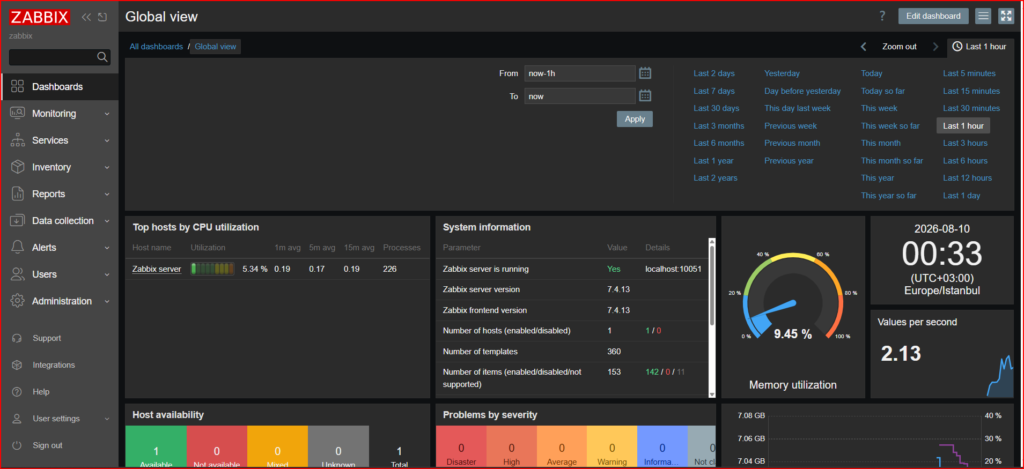Click the sidebar search magnifier icon
The height and width of the screenshot is (469, 1024).
[x=102, y=57]
